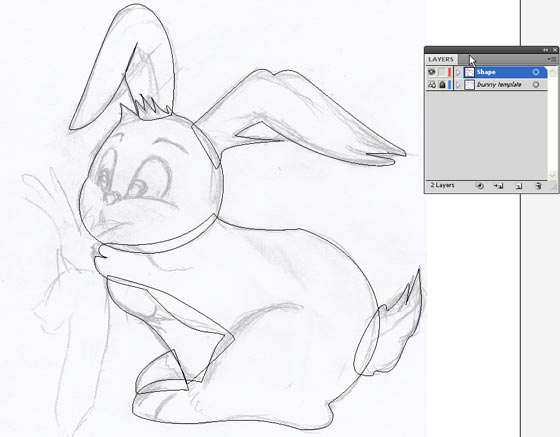560x437 pixels.
Task: Click Create New Sublayer icon
Action: [x=499, y=186]
